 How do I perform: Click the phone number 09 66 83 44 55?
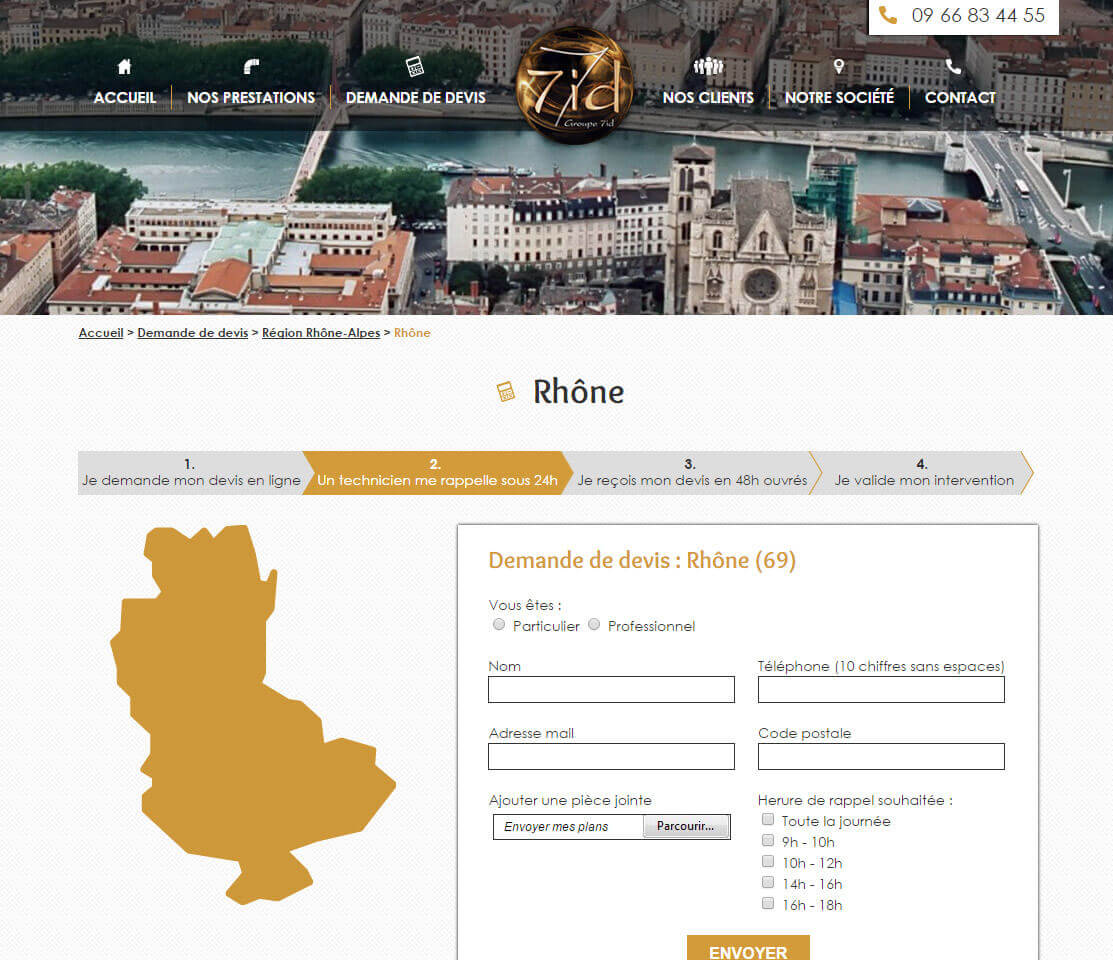pyautogui.click(x=978, y=16)
